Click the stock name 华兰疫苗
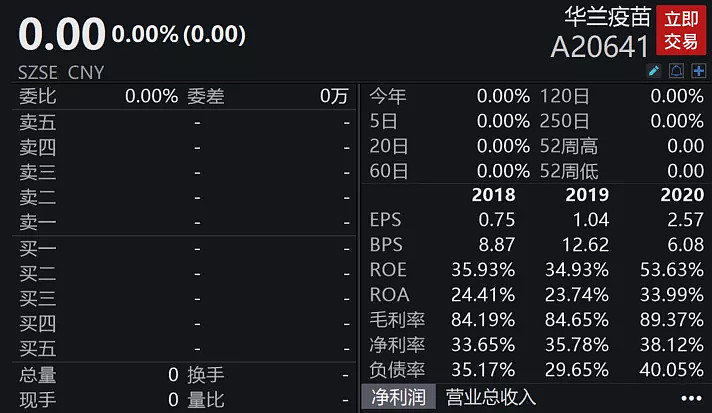This screenshot has height=413, width=712. 606,17
